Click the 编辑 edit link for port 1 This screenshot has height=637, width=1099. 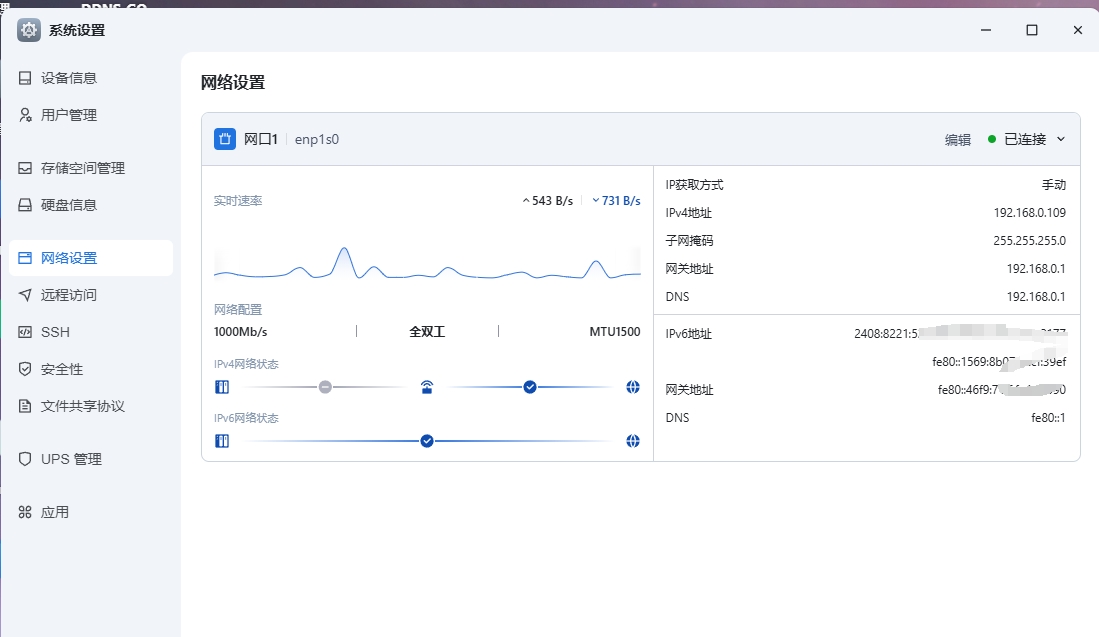point(957,139)
